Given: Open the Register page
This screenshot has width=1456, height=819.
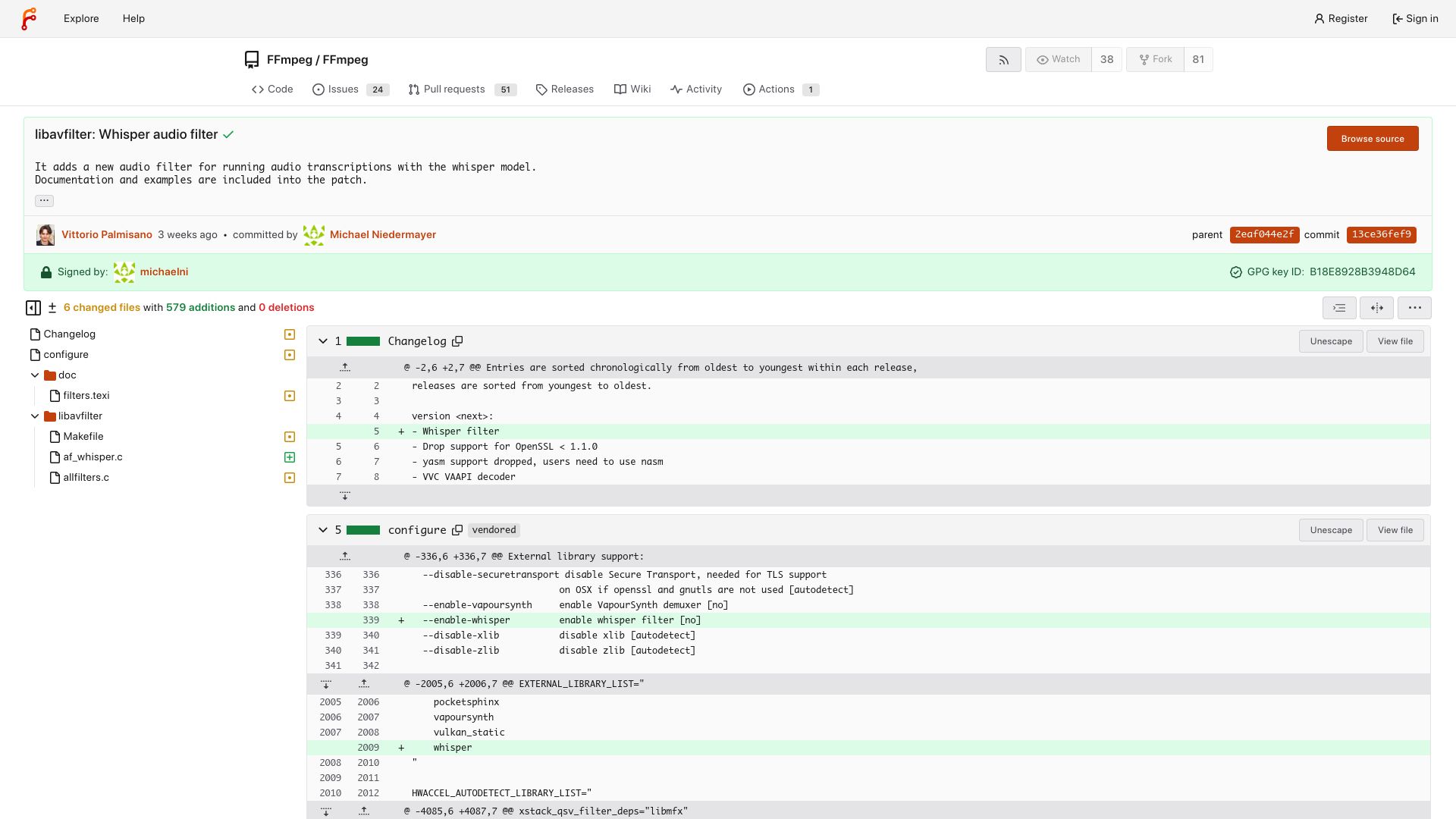Looking at the screenshot, I should pos(1341,18).
